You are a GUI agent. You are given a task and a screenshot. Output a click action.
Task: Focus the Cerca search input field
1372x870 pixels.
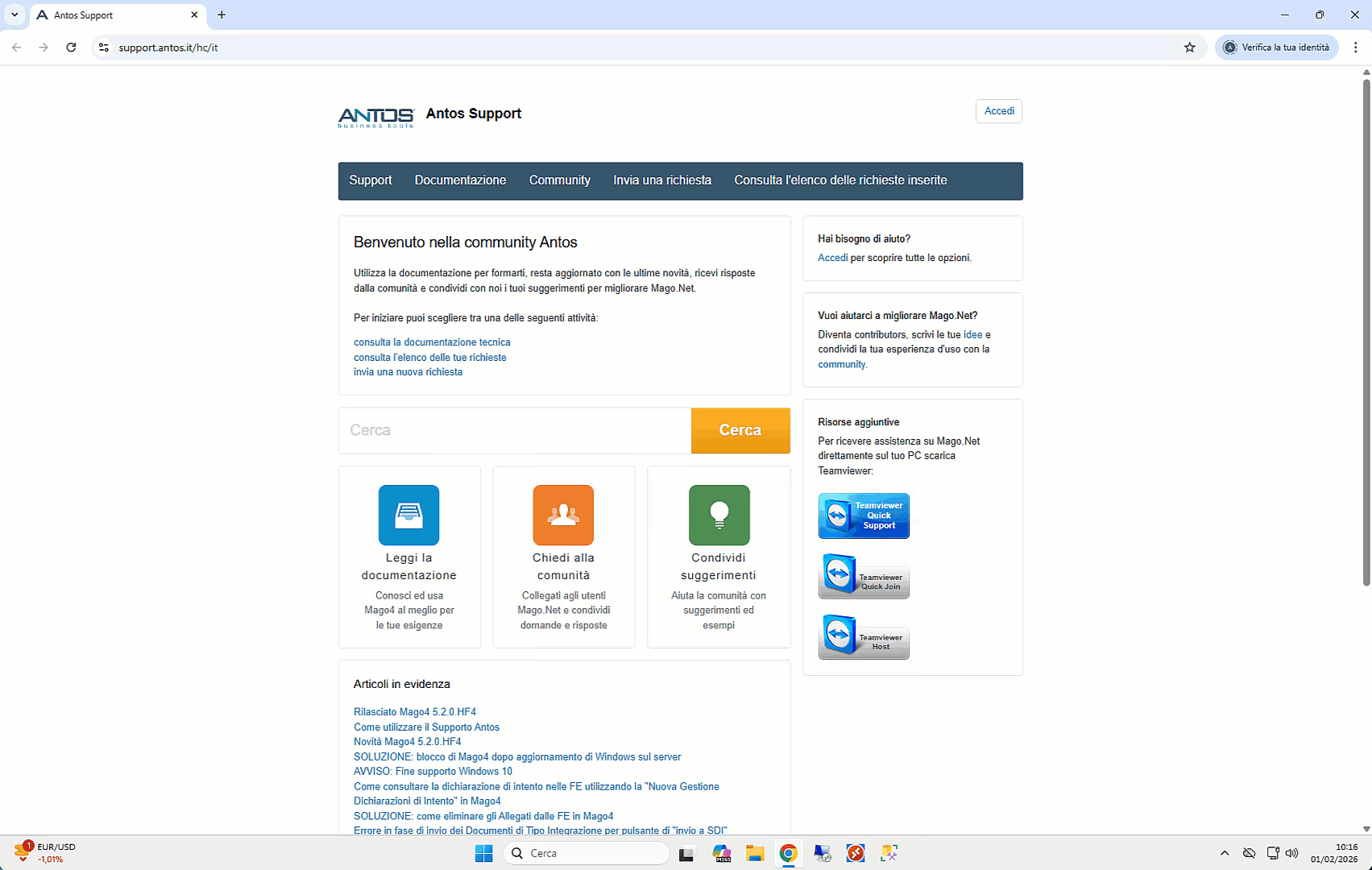(515, 430)
